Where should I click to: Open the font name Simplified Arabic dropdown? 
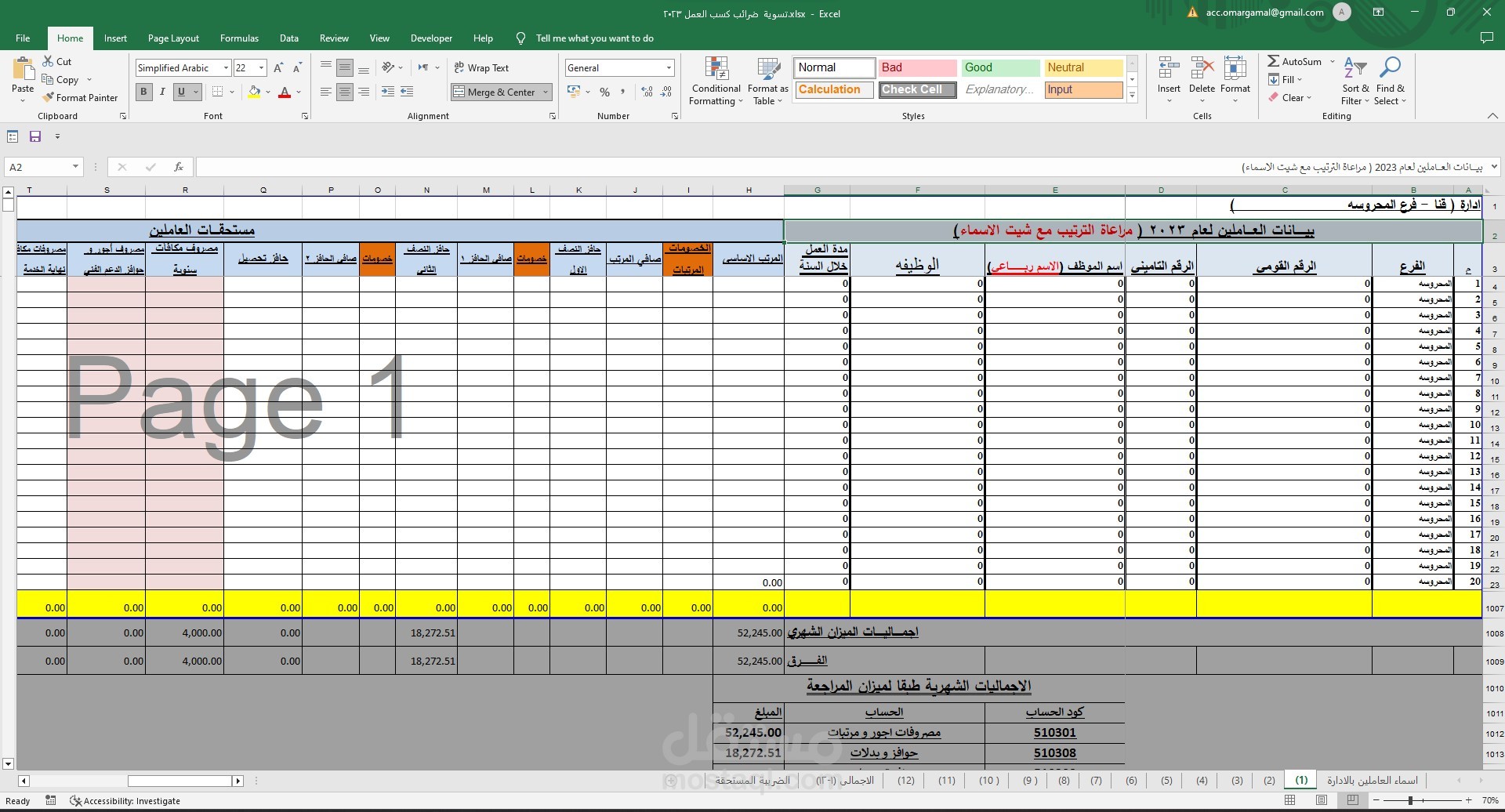coord(226,68)
